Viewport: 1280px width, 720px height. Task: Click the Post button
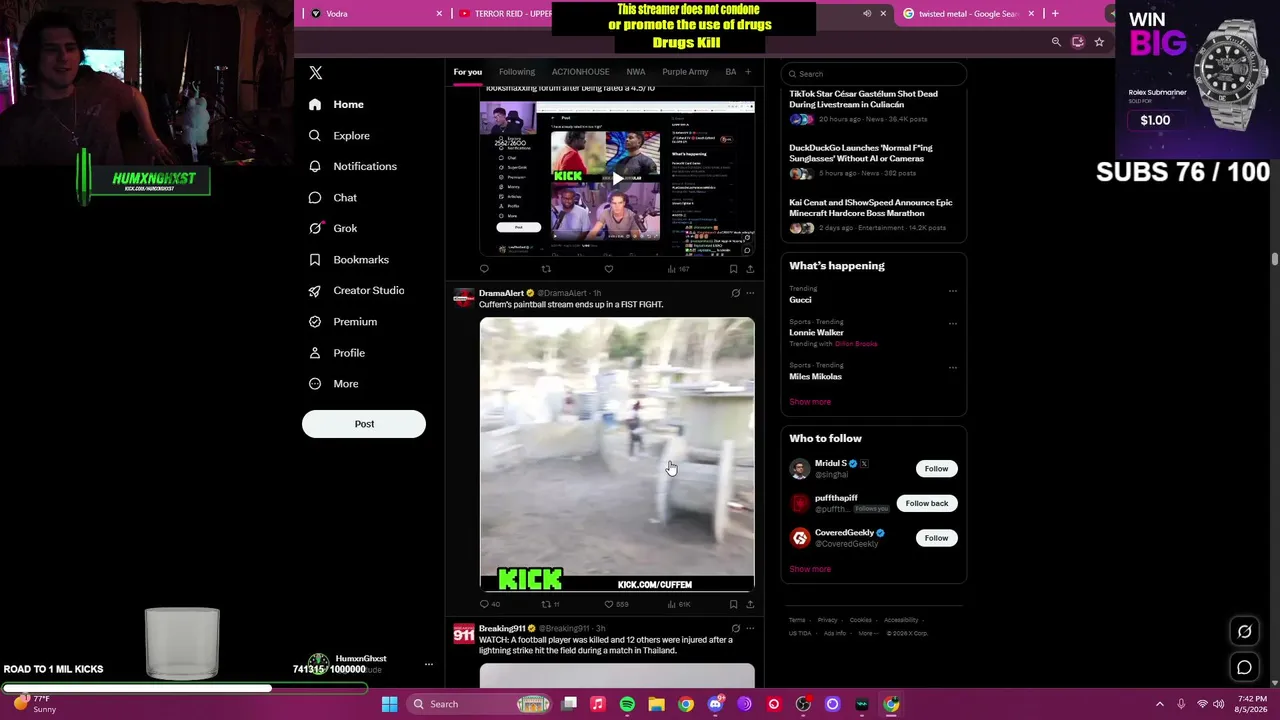pyautogui.click(x=364, y=424)
